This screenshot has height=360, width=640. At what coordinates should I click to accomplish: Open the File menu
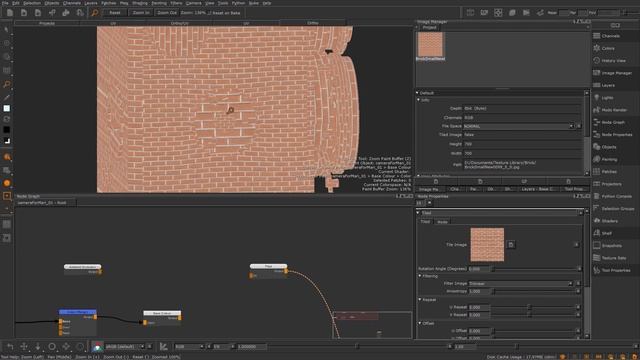point(5,3)
